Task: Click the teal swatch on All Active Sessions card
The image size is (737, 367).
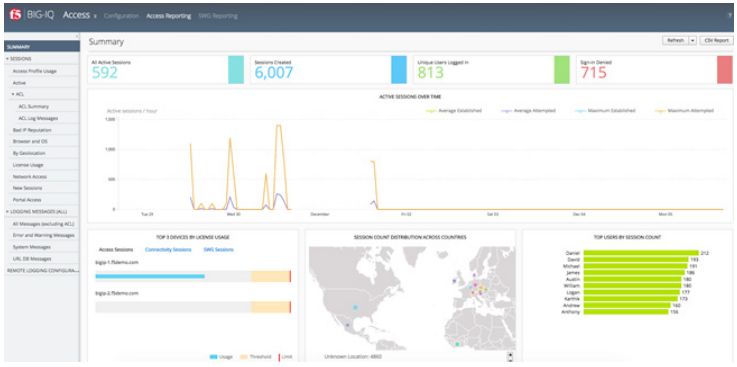Action: click(236, 70)
